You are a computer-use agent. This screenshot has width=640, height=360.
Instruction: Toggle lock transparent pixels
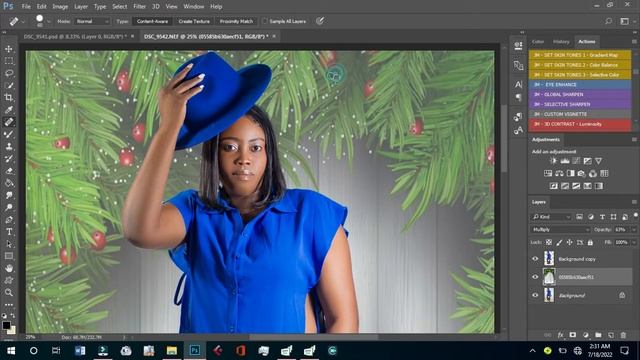pyautogui.click(x=549, y=242)
